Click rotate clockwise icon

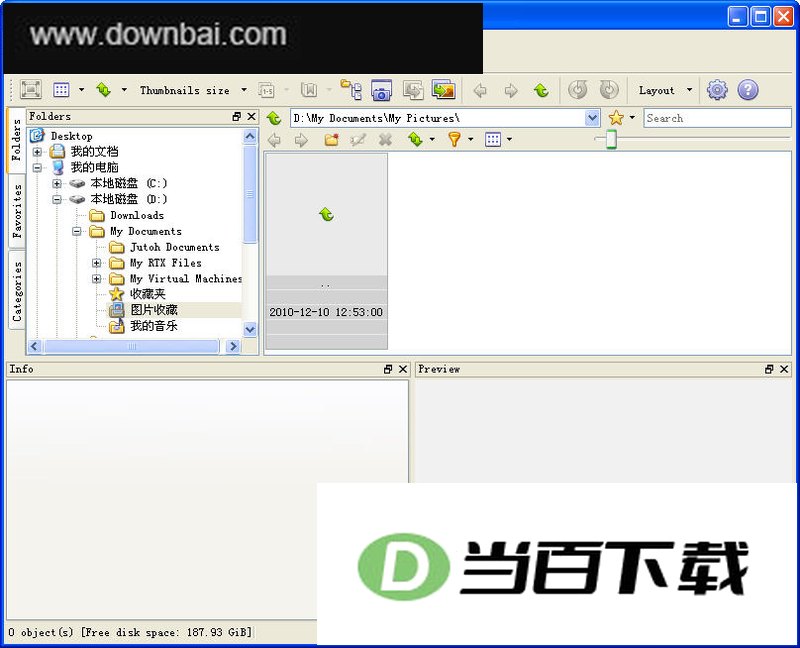tap(609, 90)
